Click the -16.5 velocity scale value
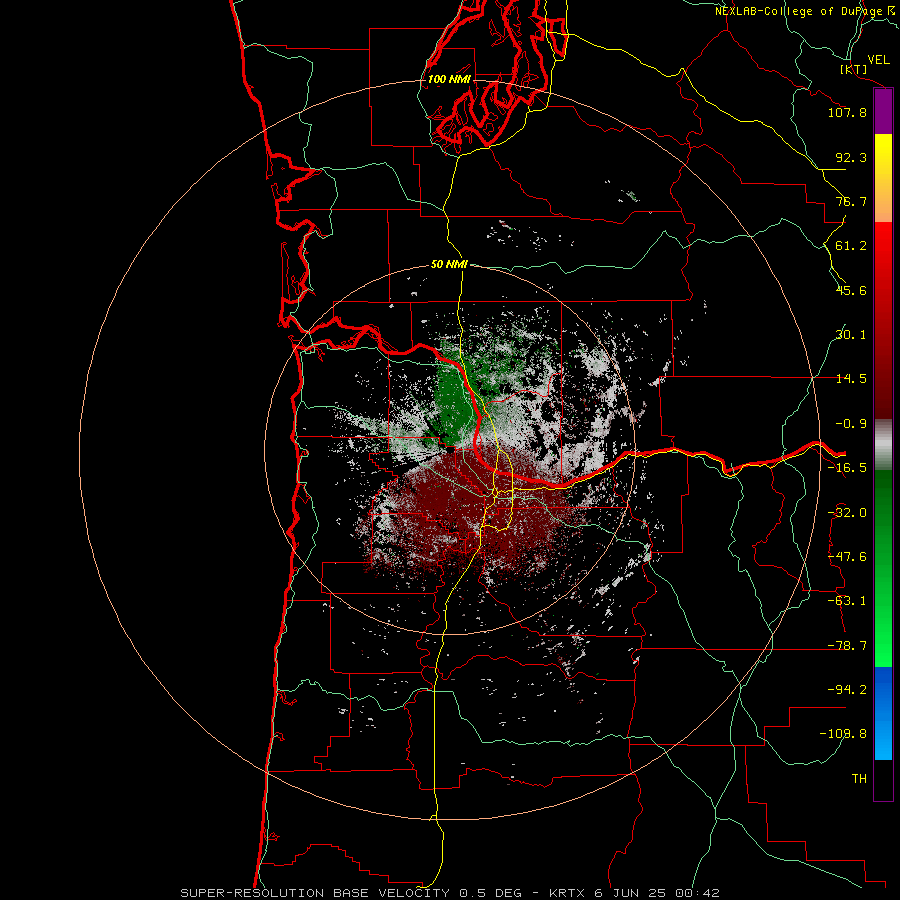Image resolution: width=900 pixels, height=900 pixels. (x=847, y=468)
